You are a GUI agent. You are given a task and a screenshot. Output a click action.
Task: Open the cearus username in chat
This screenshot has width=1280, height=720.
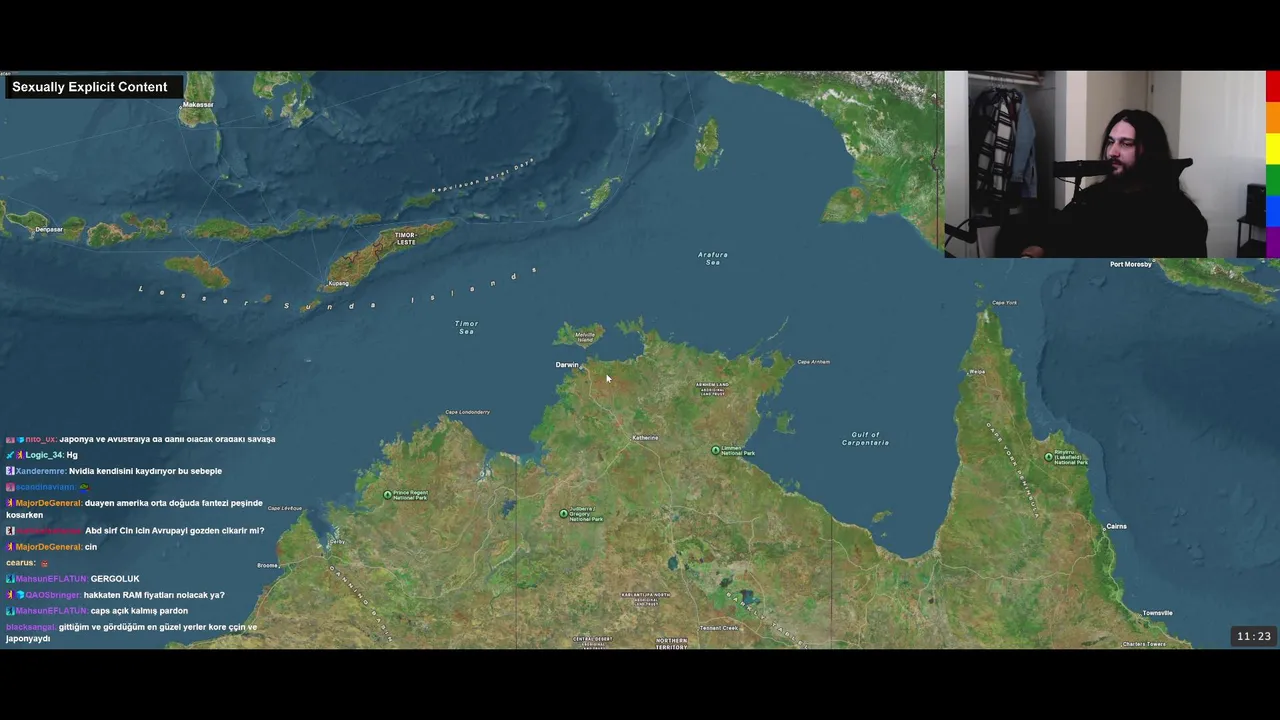tap(20, 563)
